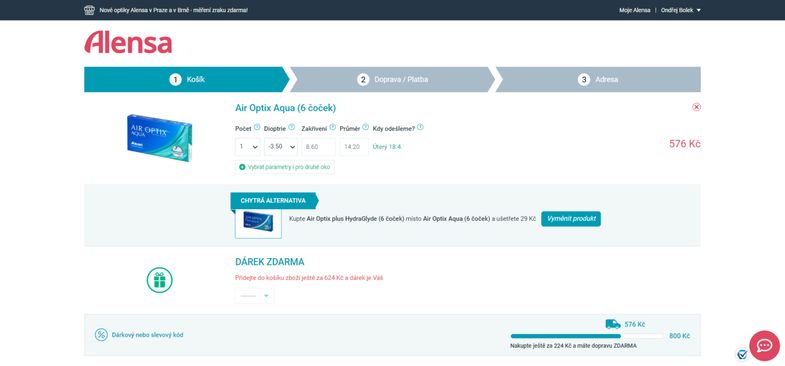The width and height of the screenshot is (785, 366).
Task: Open Moje Alensa link
Action: (x=634, y=10)
